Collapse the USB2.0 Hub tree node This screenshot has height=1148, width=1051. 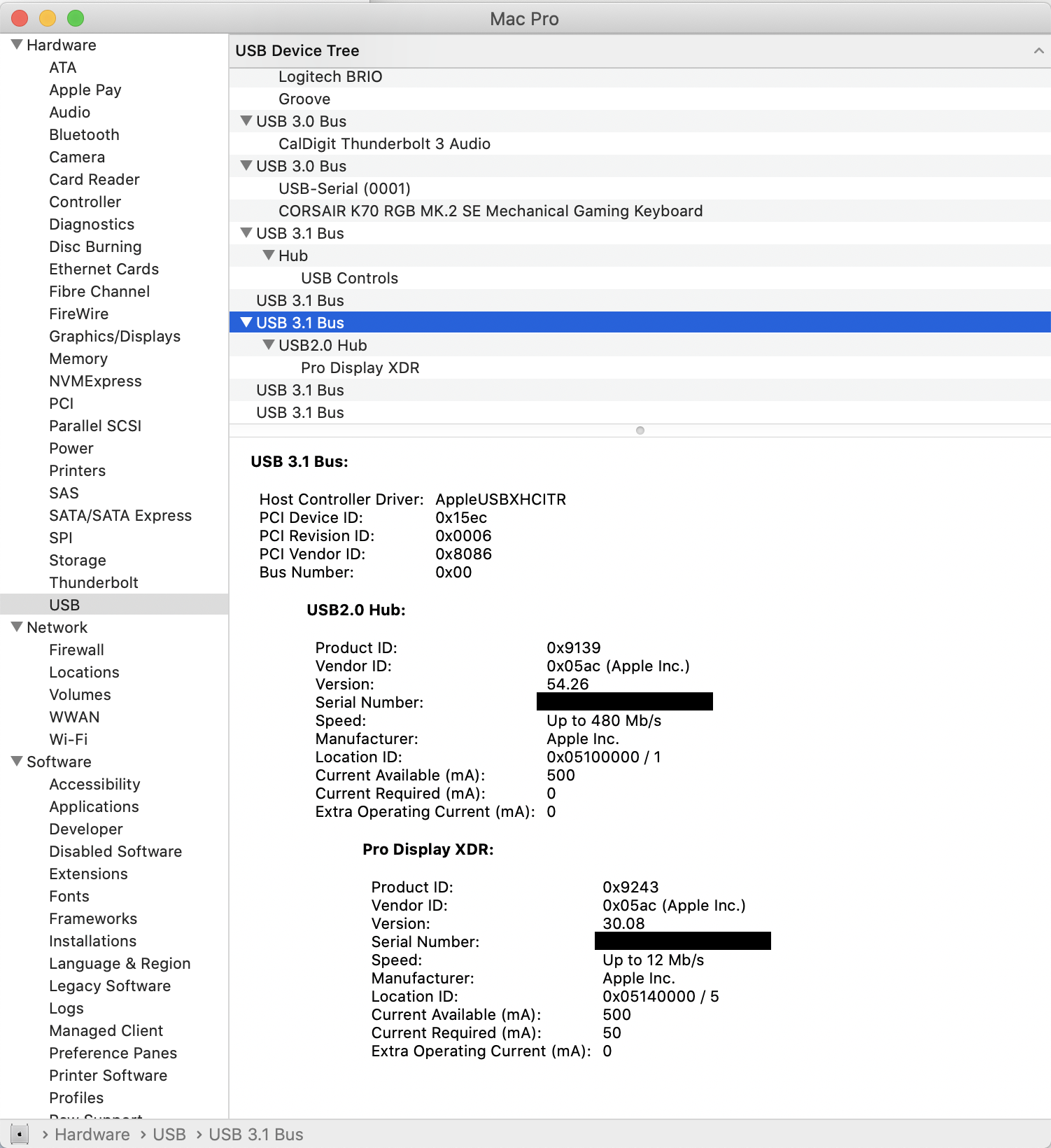269,345
